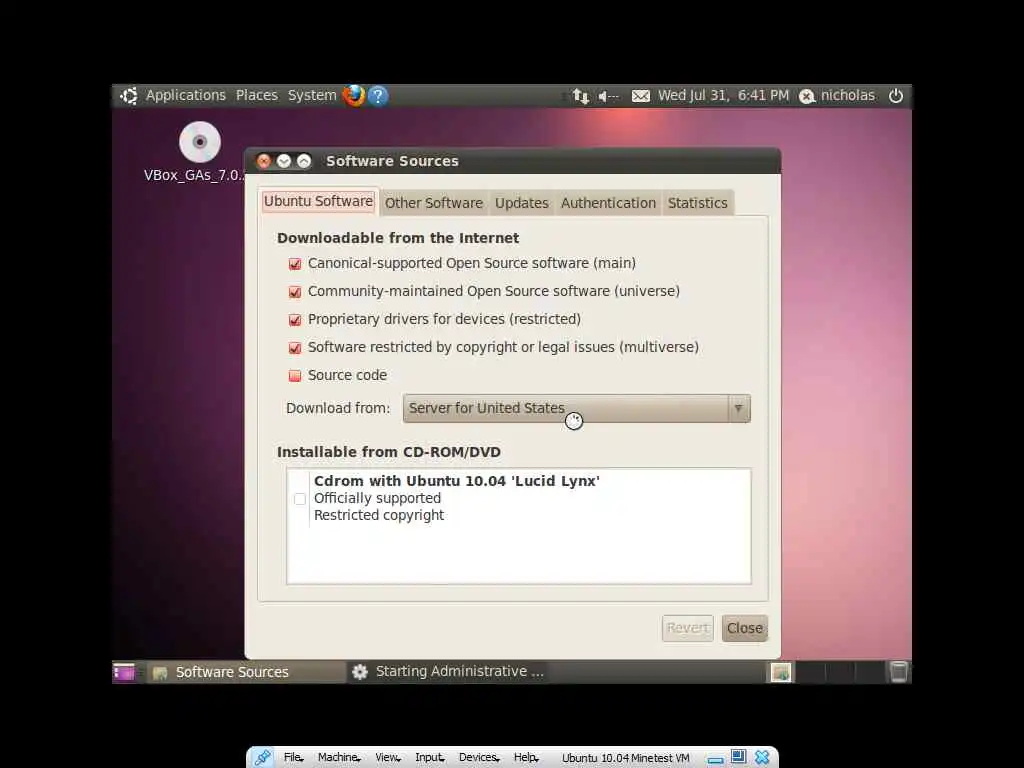Image resolution: width=1024 pixels, height=768 pixels.
Task: Launch Firefox from the top panel
Action: coord(354,95)
